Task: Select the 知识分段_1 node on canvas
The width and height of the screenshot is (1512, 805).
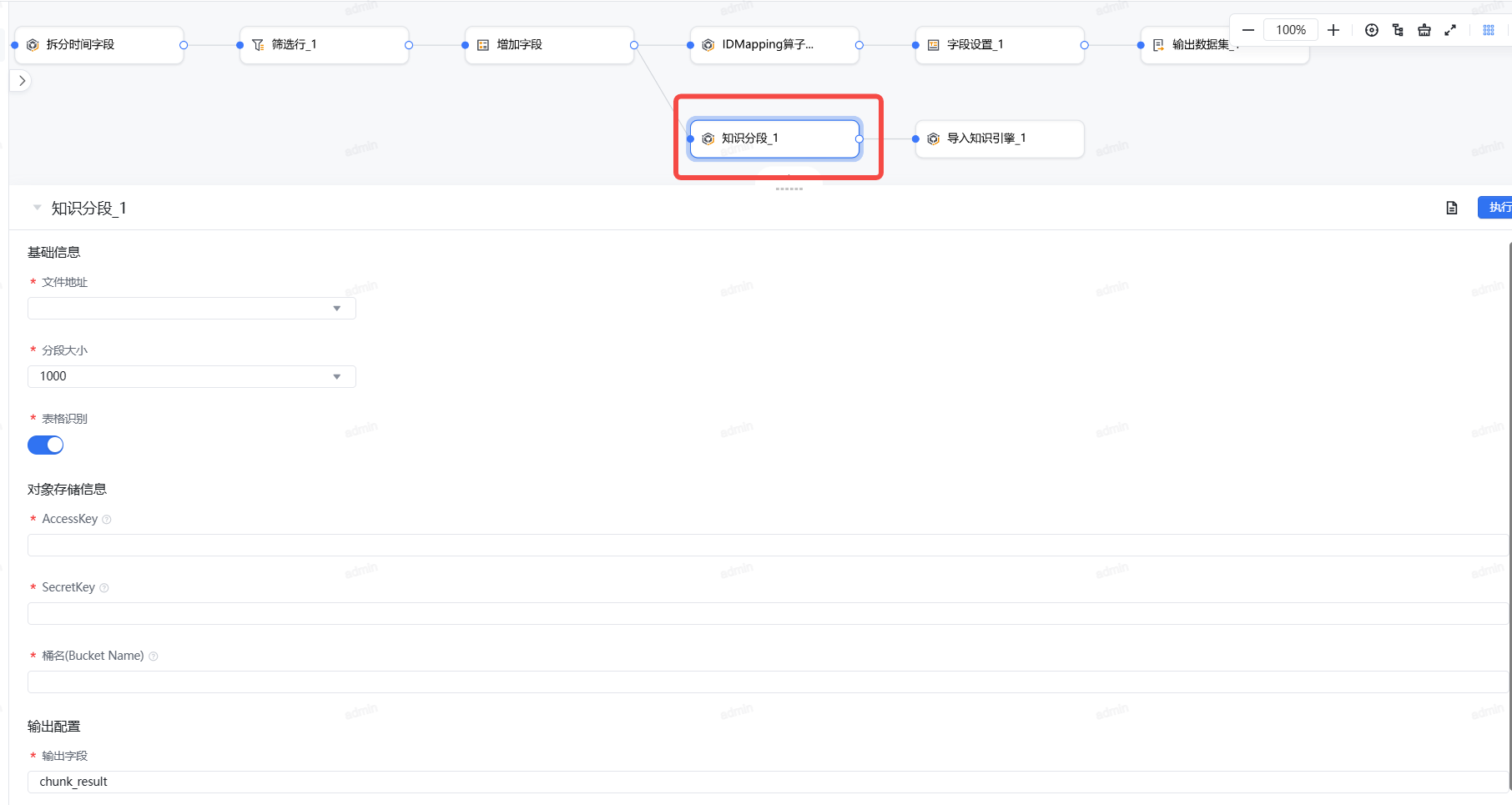Action: [x=775, y=138]
